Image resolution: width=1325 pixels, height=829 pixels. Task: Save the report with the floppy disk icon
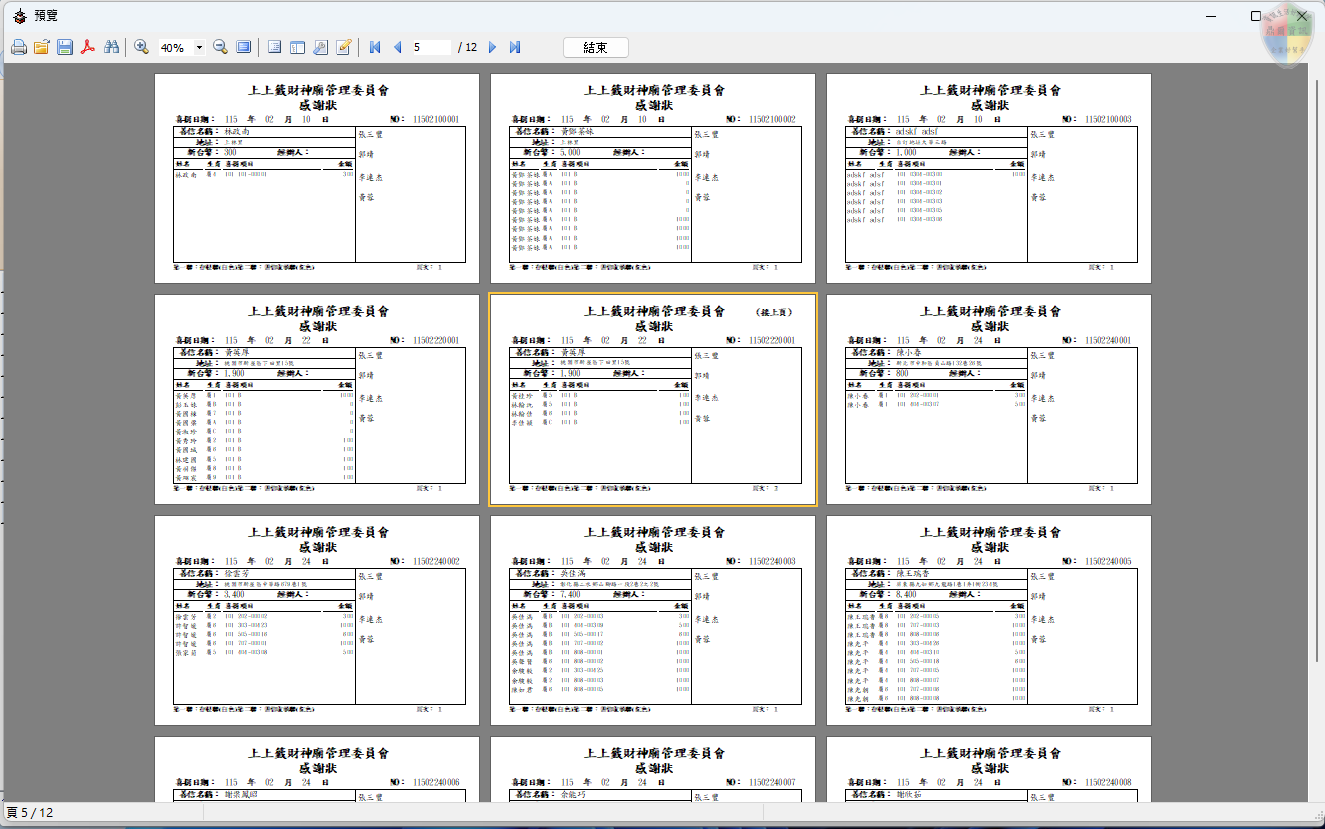click(x=65, y=47)
